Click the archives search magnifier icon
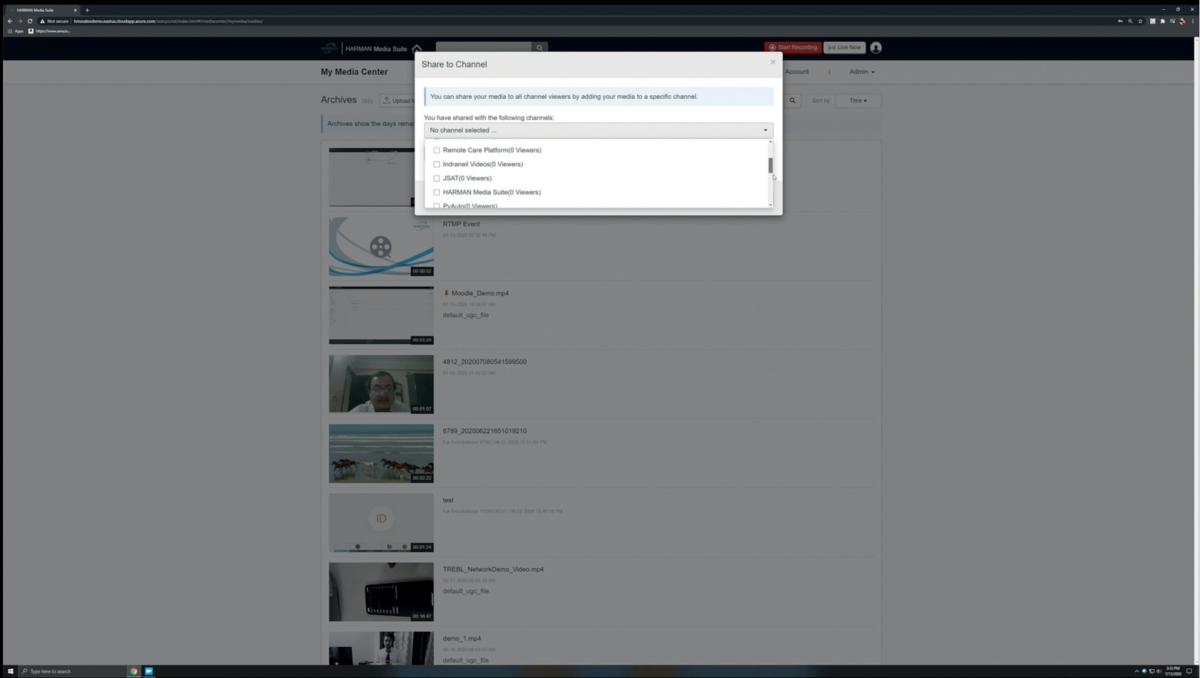 792,100
